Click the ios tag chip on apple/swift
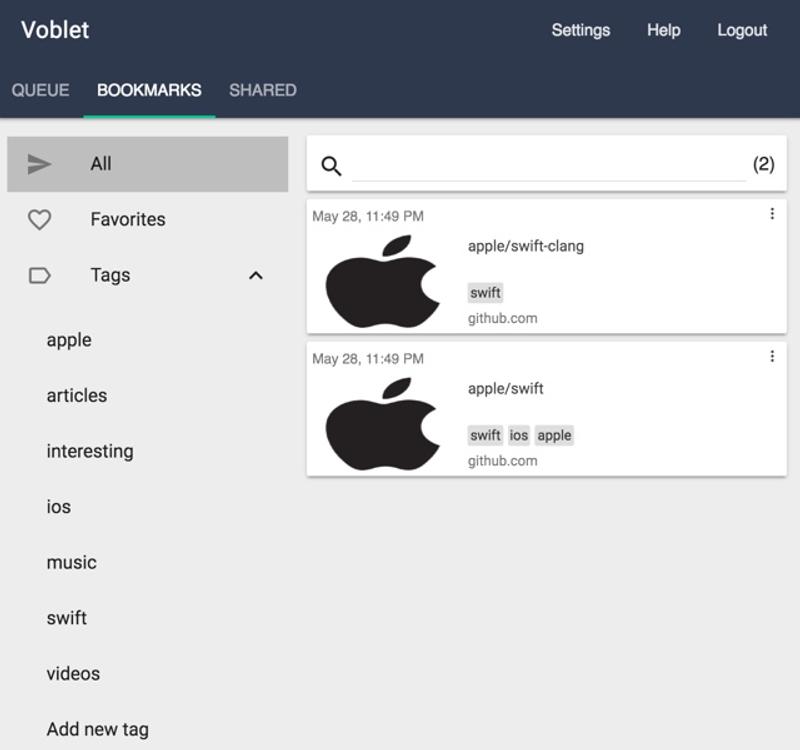This screenshot has width=800, height=750. 518,435
